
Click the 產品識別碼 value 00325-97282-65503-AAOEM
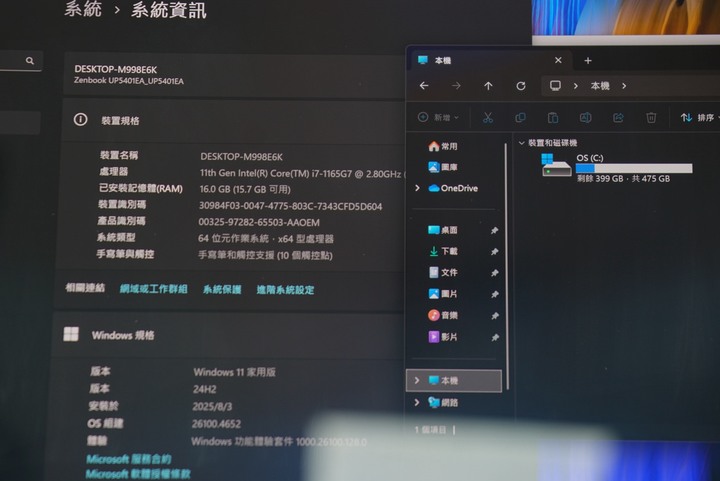pyautogui.click(x=259, y=223)
